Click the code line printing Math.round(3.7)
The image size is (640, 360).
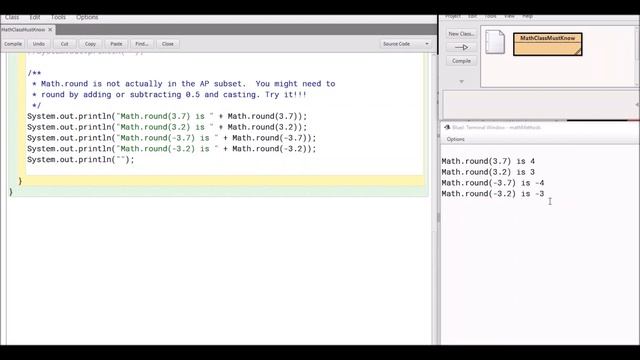pos(167,116)
